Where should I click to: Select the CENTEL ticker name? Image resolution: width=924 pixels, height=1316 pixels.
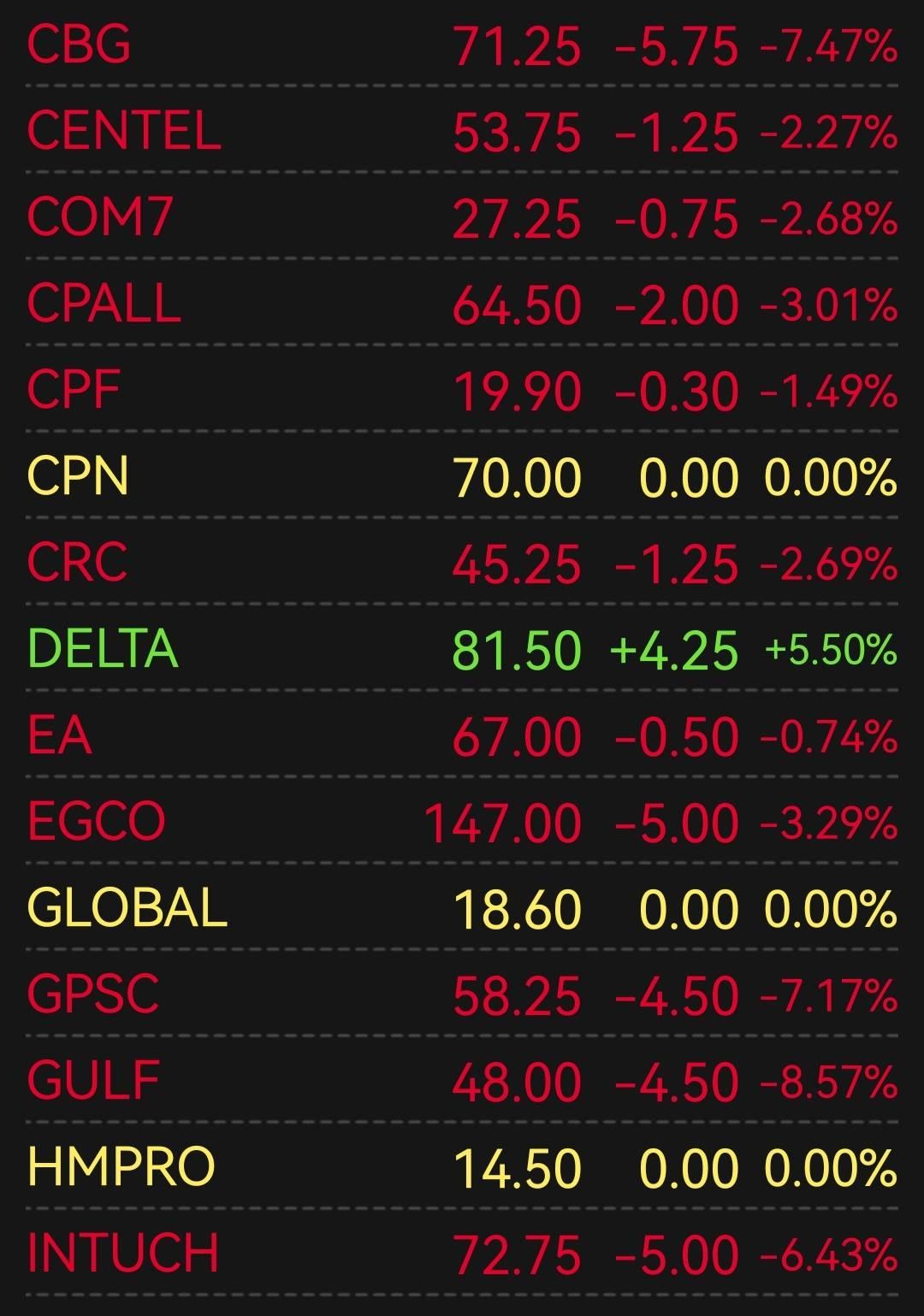[x=124, y=131]
